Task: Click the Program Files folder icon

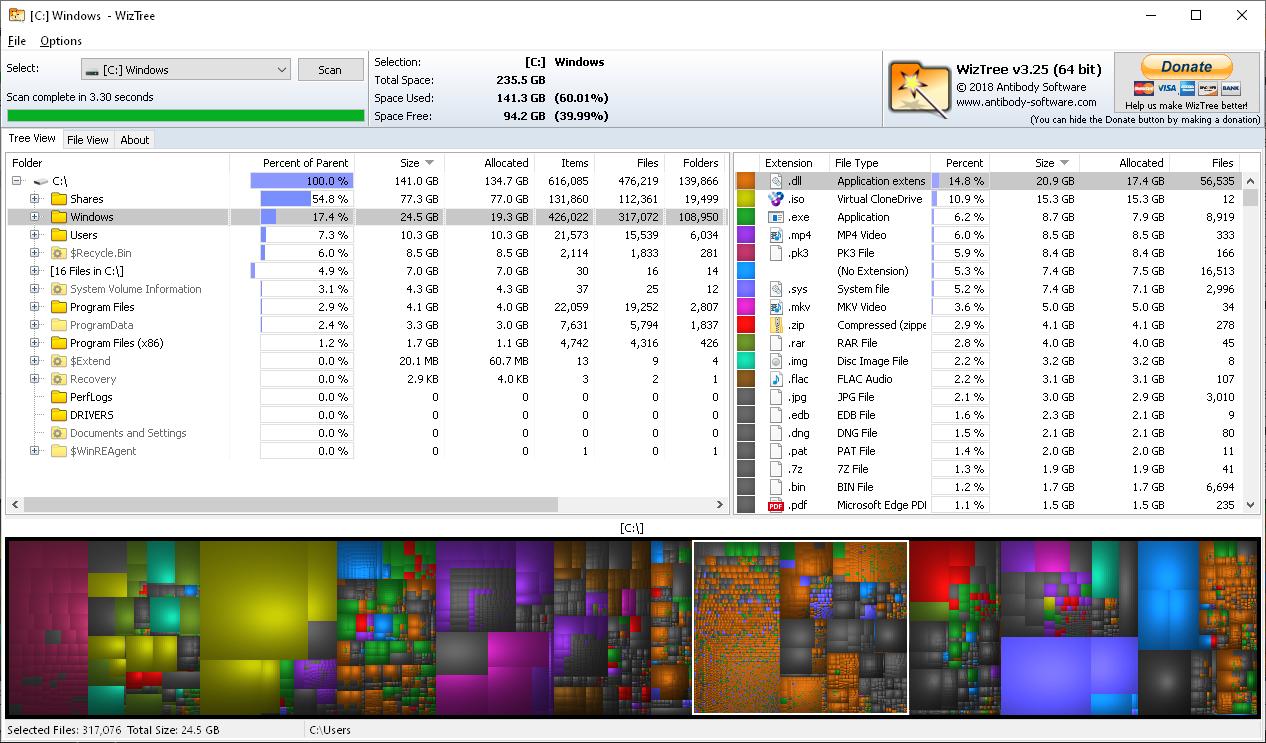Action: pos(59,307)
